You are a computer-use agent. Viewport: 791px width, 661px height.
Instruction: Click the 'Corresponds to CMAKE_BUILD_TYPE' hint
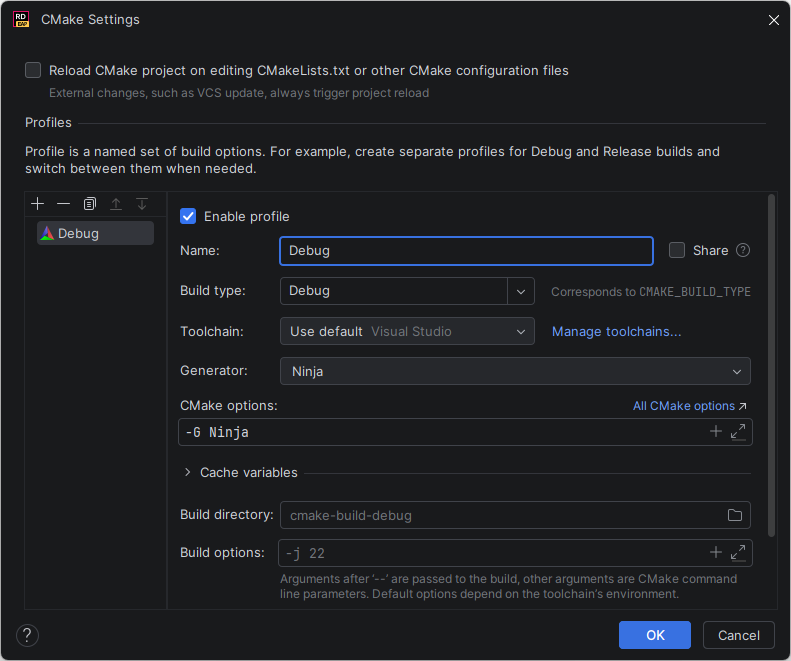pyautogui.click(x=651, y=292)
